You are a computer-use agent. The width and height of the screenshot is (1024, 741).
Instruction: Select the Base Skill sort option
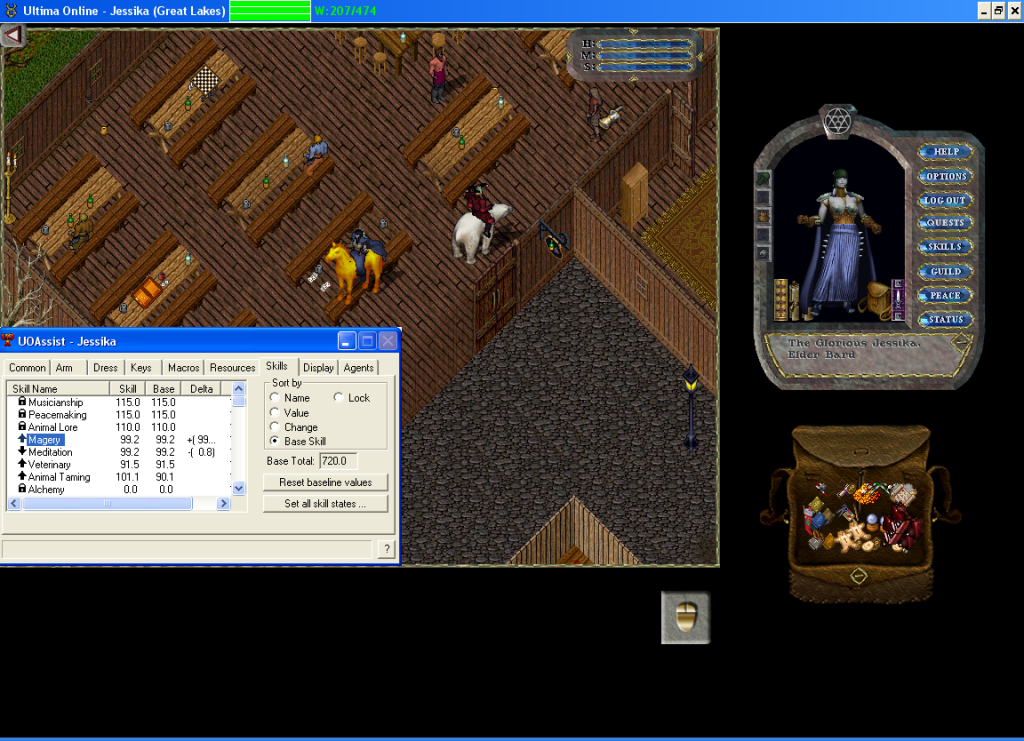[298, 441]
